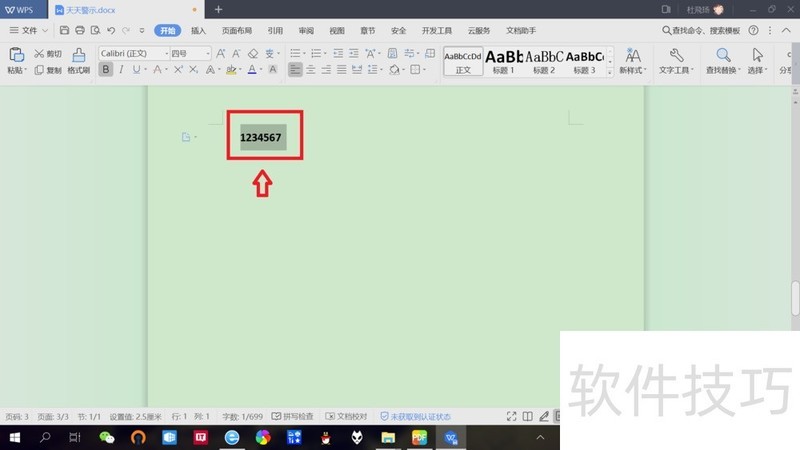Open the font size dropdown
The width and height of the screenshot is (800, 450).
tap(190, 53)
